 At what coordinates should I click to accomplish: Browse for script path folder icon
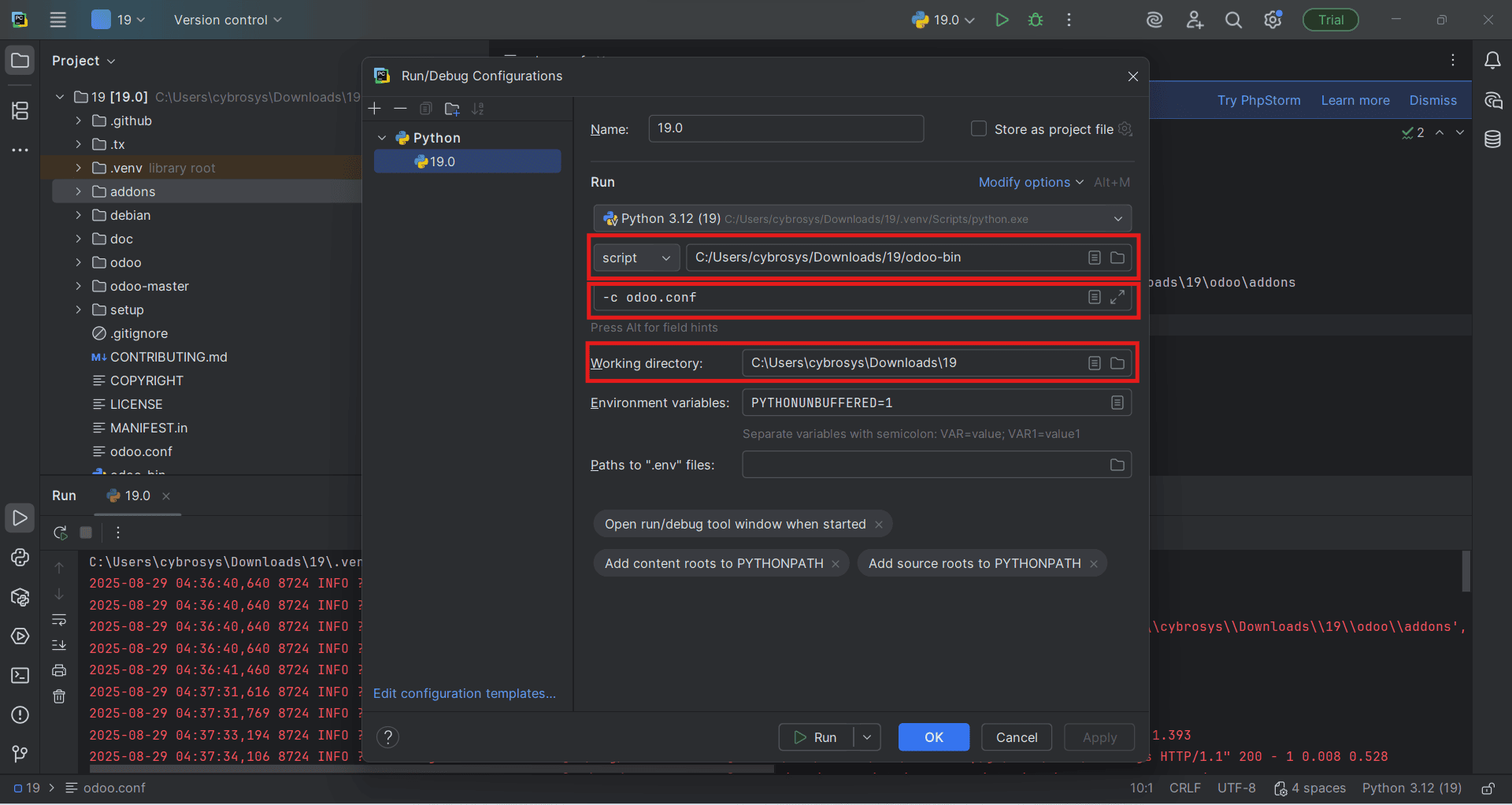(1117, 258)
